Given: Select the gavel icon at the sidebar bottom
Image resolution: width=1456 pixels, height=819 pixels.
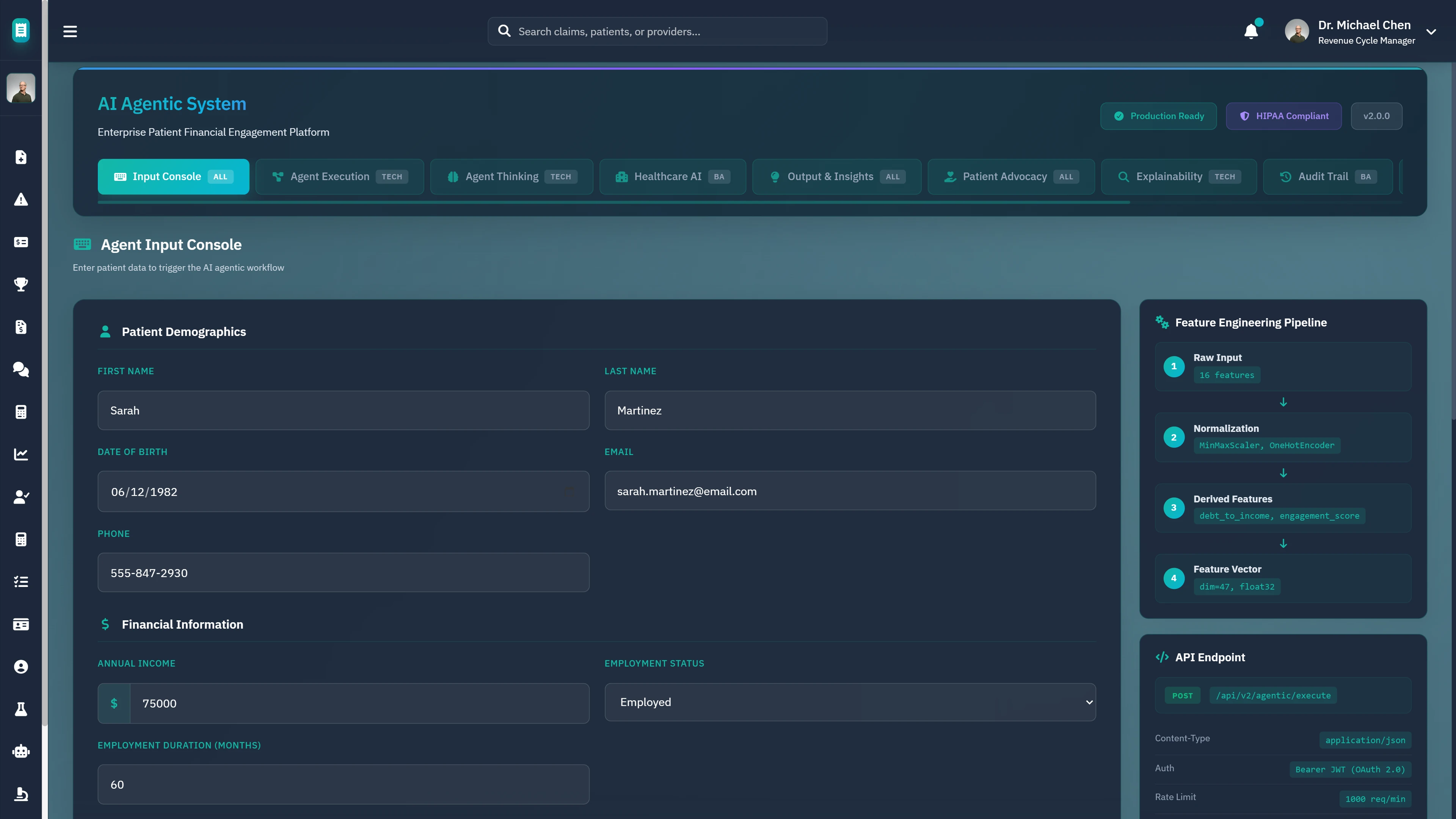Looking at the screenshot, I should [21, 794].
